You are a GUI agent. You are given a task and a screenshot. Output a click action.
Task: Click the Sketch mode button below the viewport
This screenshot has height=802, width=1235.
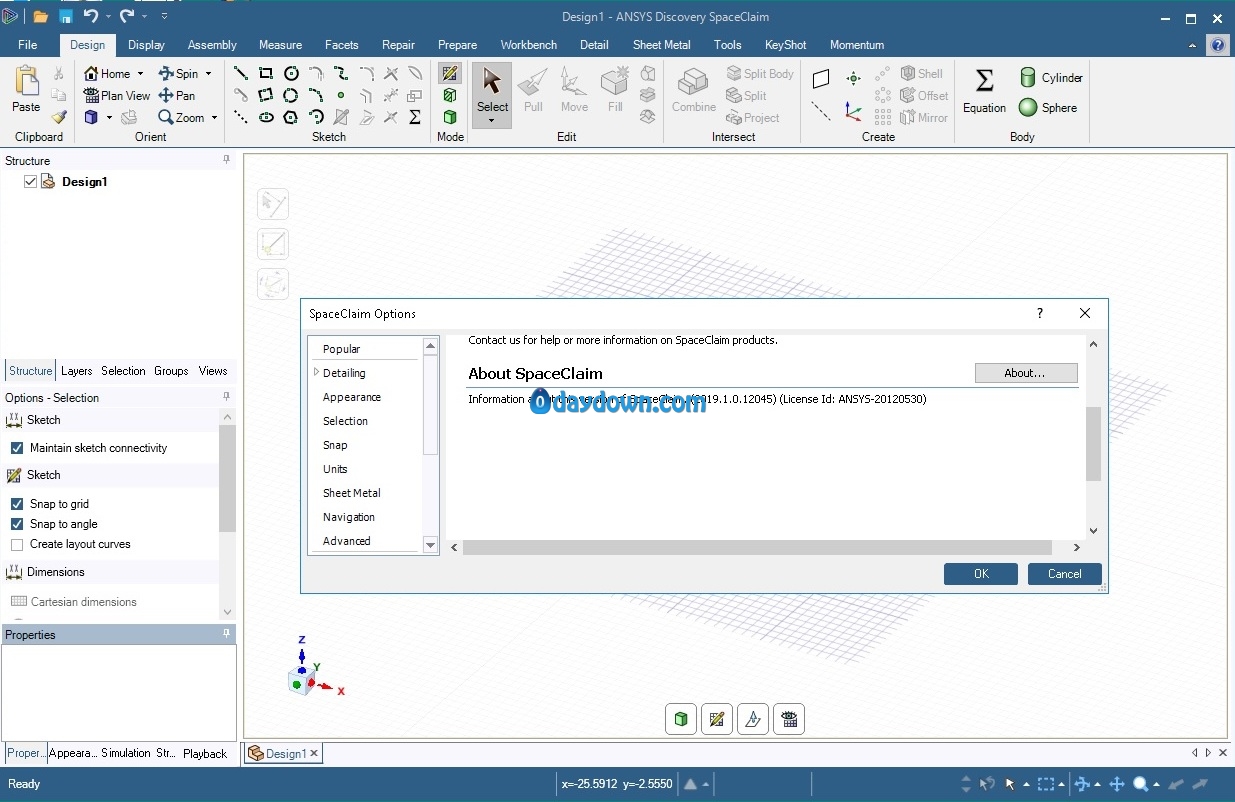(x=716, y=718)
